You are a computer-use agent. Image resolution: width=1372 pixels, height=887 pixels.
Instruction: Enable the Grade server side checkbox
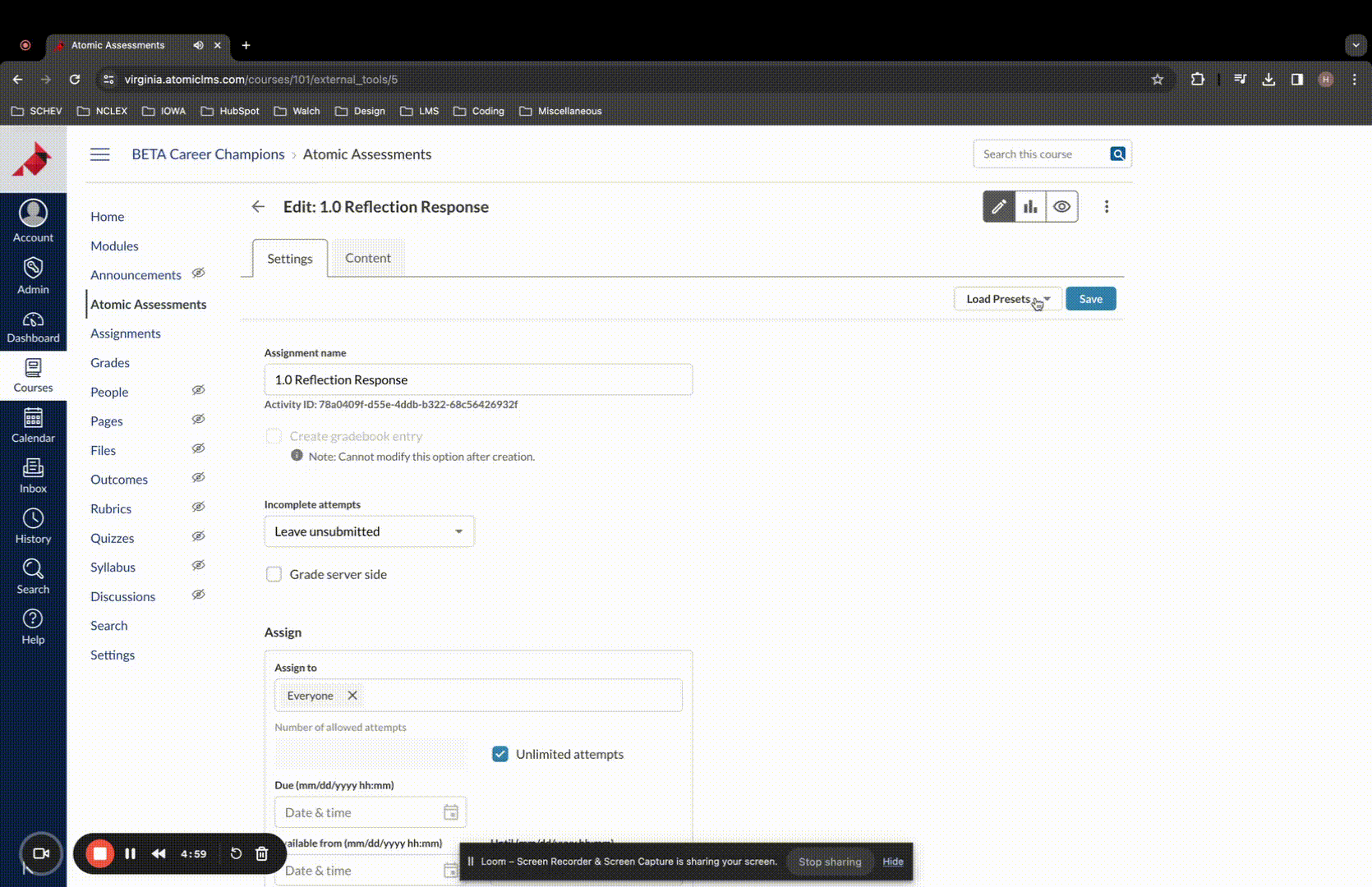(x=274, y=574)
